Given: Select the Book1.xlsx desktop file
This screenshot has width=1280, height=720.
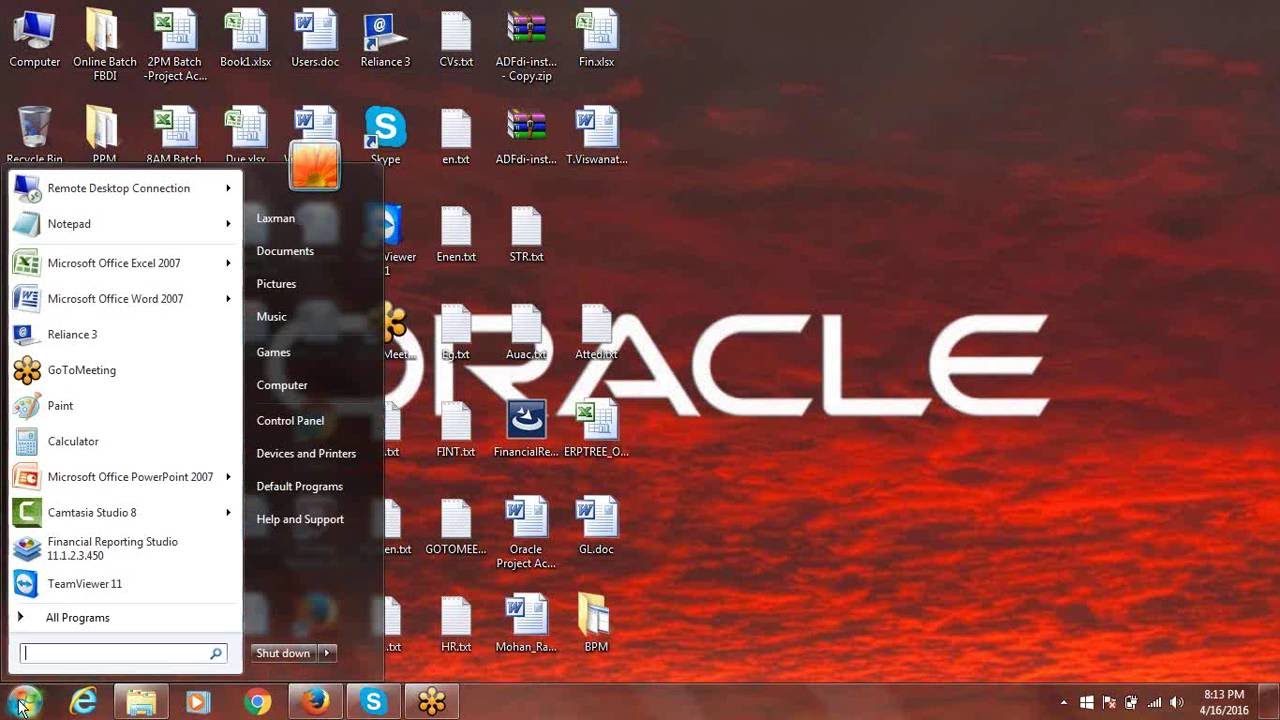Looking at the screenshot, I should [x=245, y=40].
